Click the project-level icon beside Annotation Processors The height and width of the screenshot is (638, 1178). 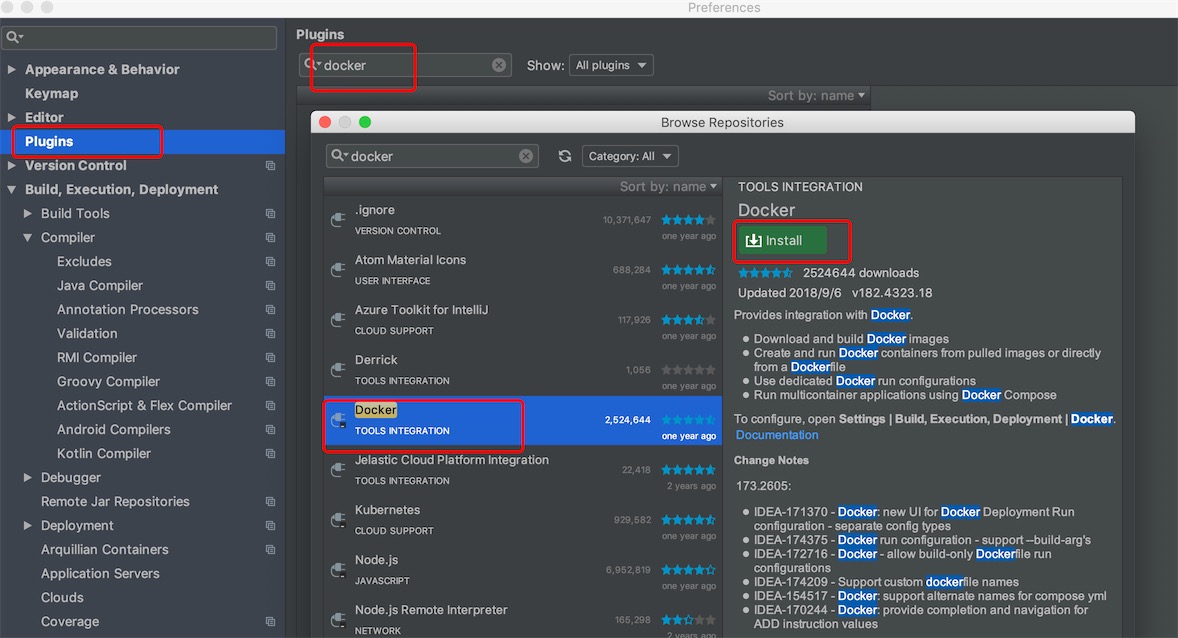coord(270,310)
